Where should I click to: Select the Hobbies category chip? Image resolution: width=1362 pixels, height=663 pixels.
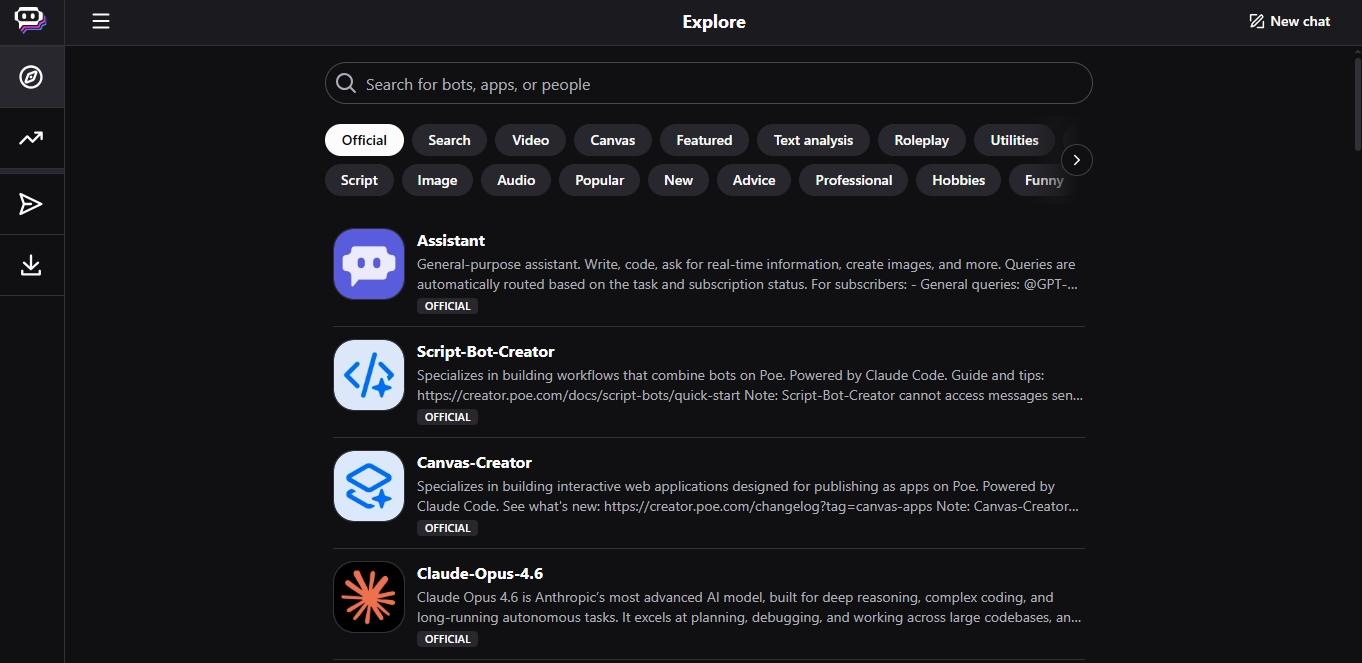pyautogui.click(x=958, y=180)
